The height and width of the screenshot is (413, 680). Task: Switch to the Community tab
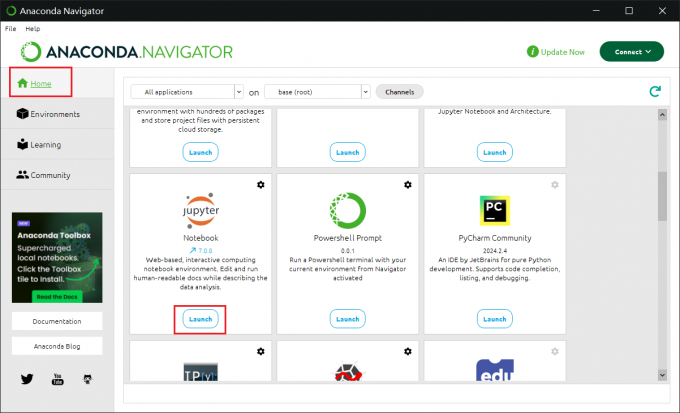pyautogui.click(x=57, y=175)
